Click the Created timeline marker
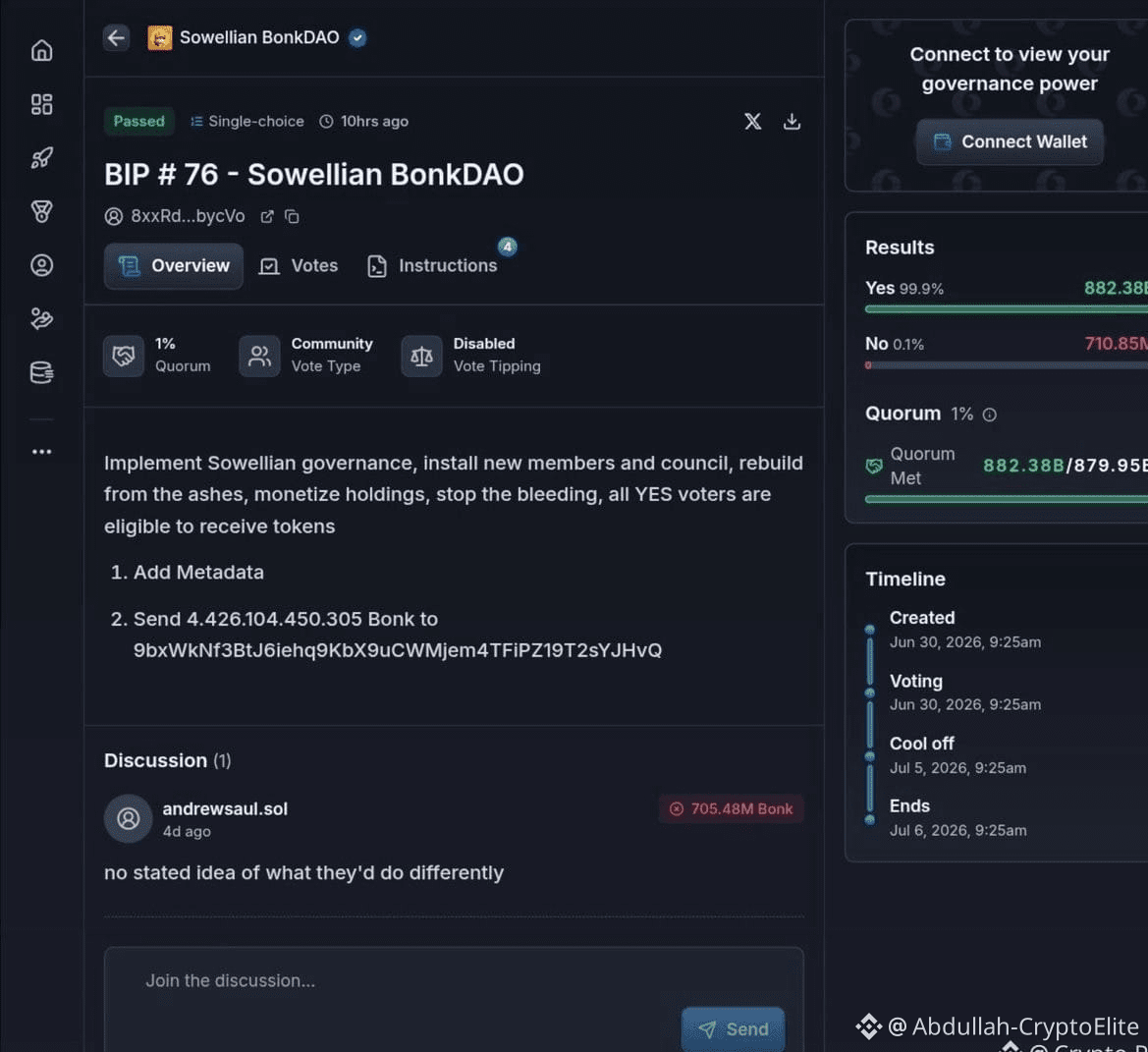The width and height of the screenshot is (1148, 1052). point(870,630)
